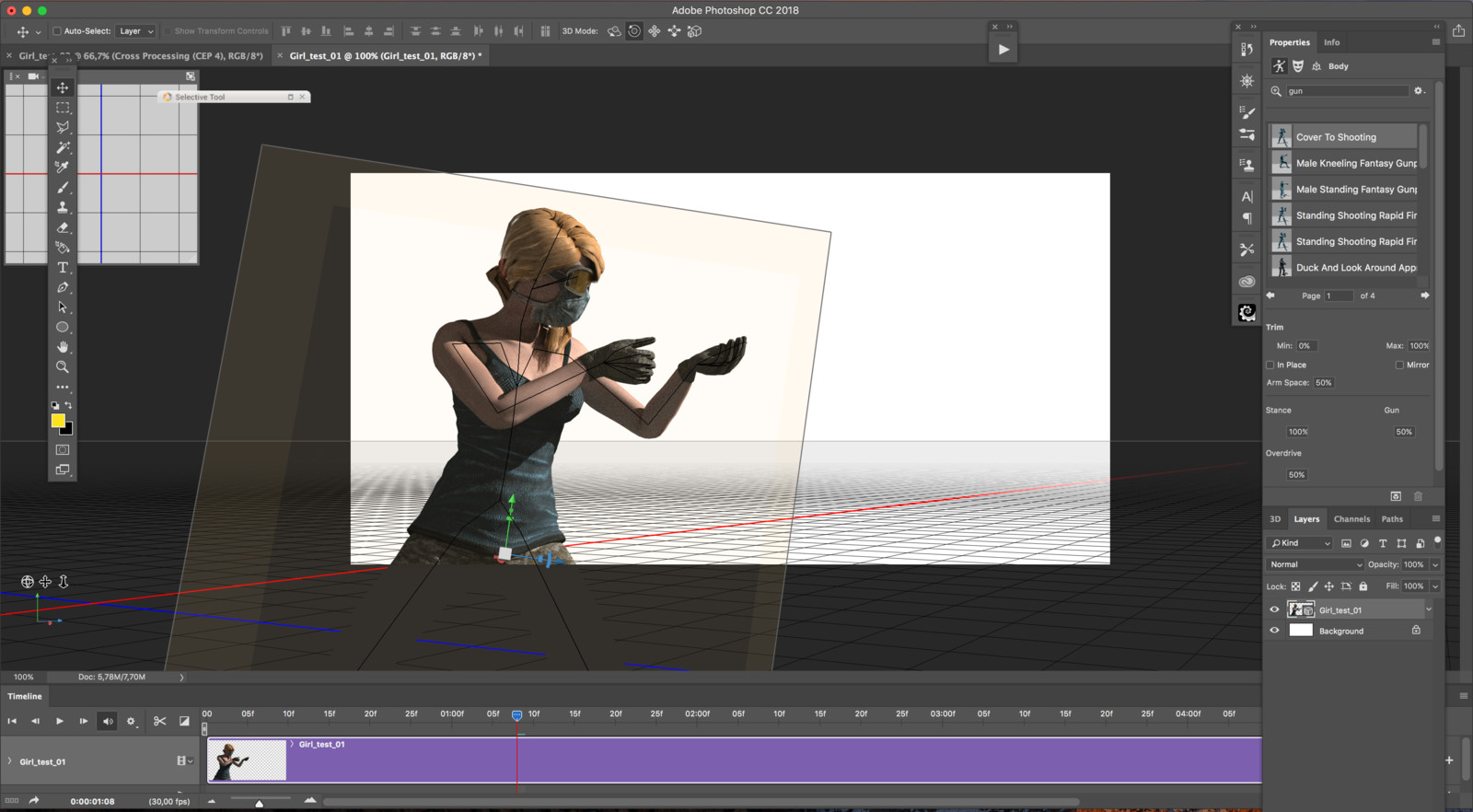
Task: Select the Pen tool
Action: pyautogui.click(x=63, y=288)
